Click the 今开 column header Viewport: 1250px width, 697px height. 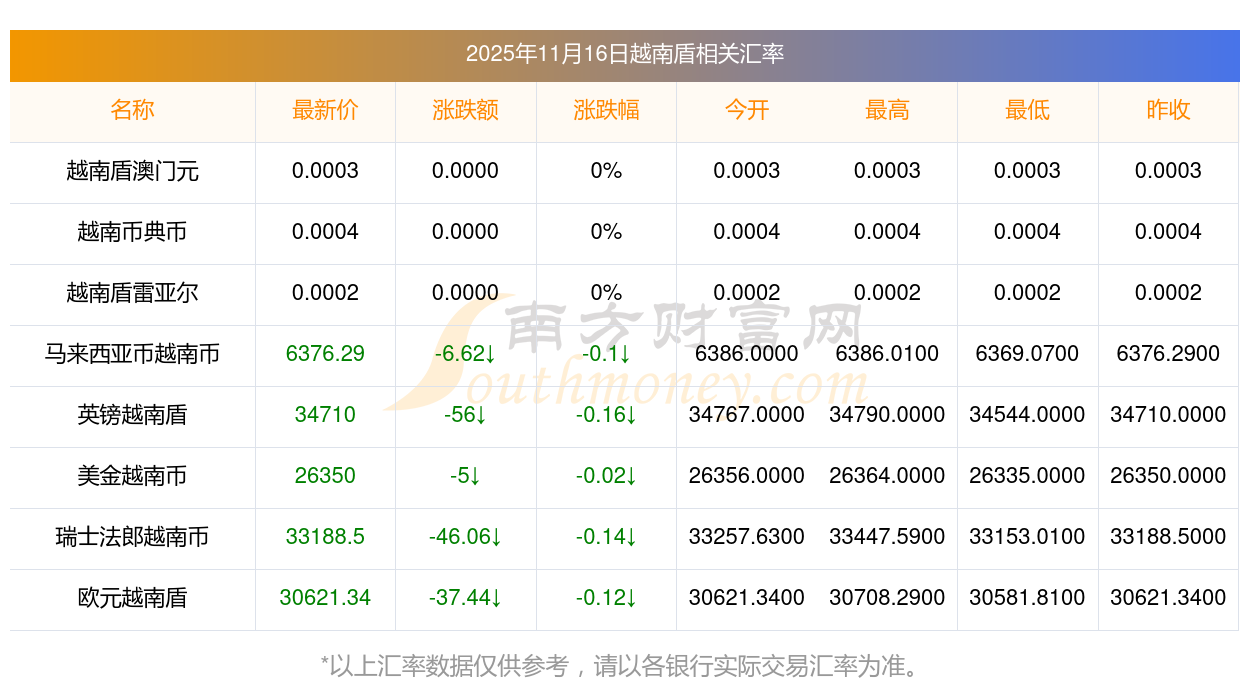[746, 110]
